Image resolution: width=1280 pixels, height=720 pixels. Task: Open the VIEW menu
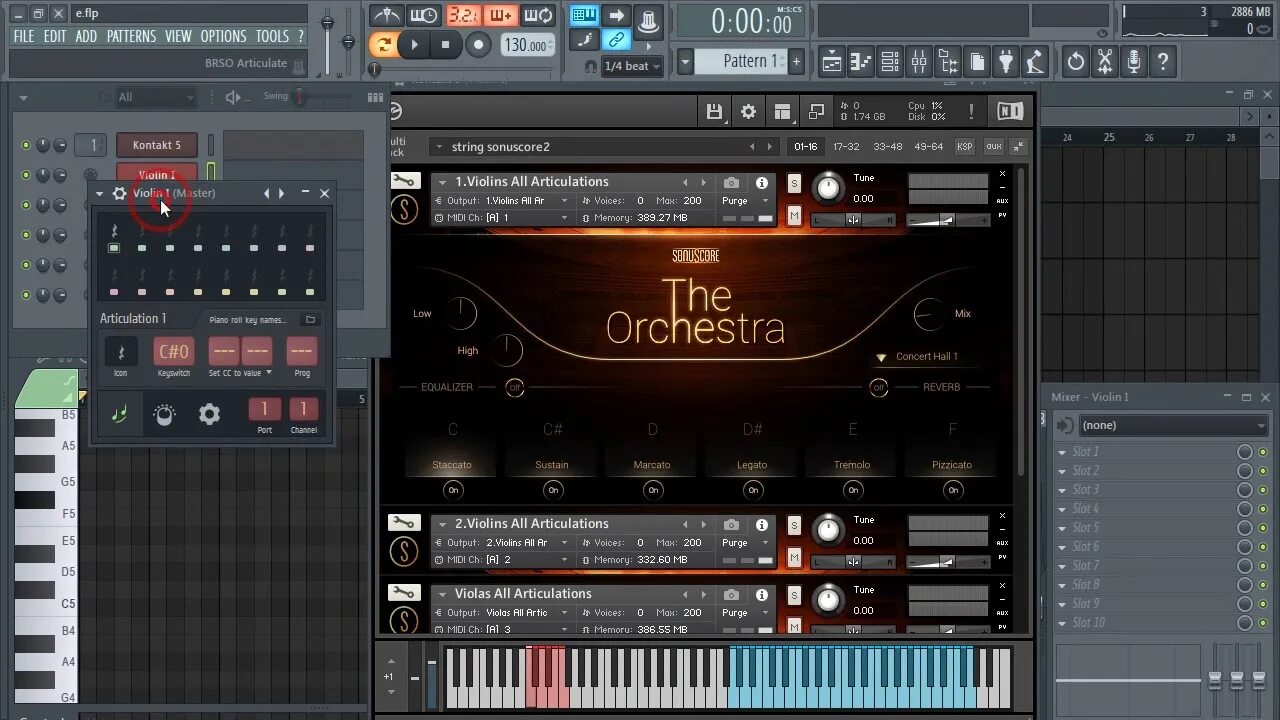point(178,36)
